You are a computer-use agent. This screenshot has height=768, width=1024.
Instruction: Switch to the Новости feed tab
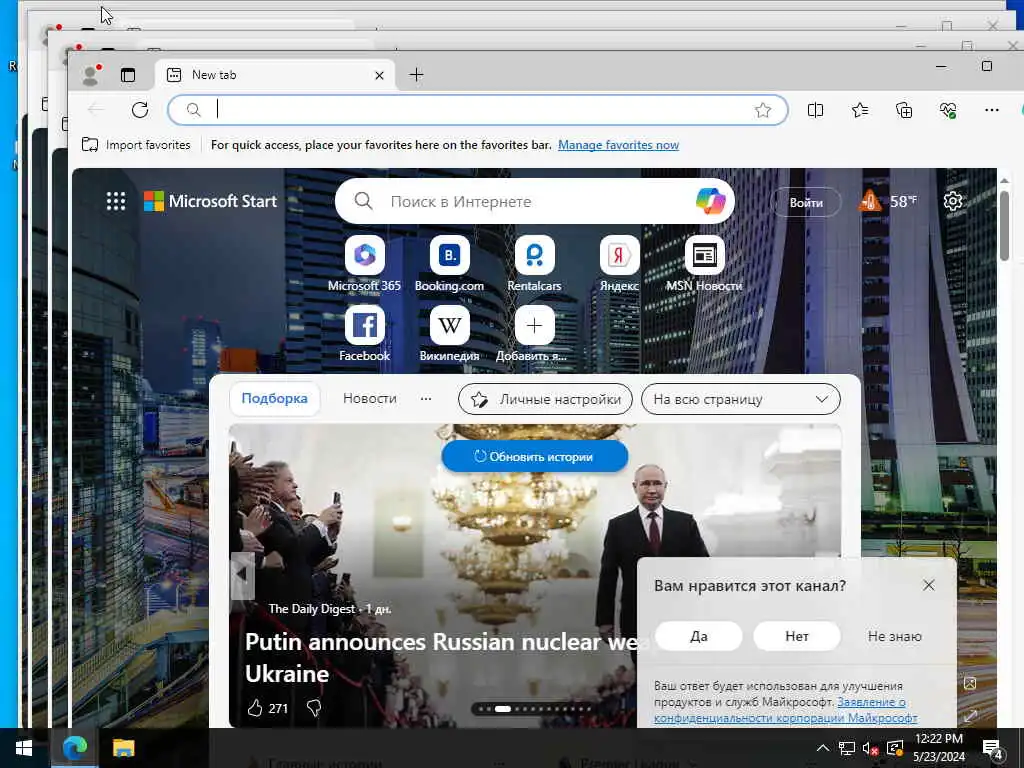[x=370, y=398]
